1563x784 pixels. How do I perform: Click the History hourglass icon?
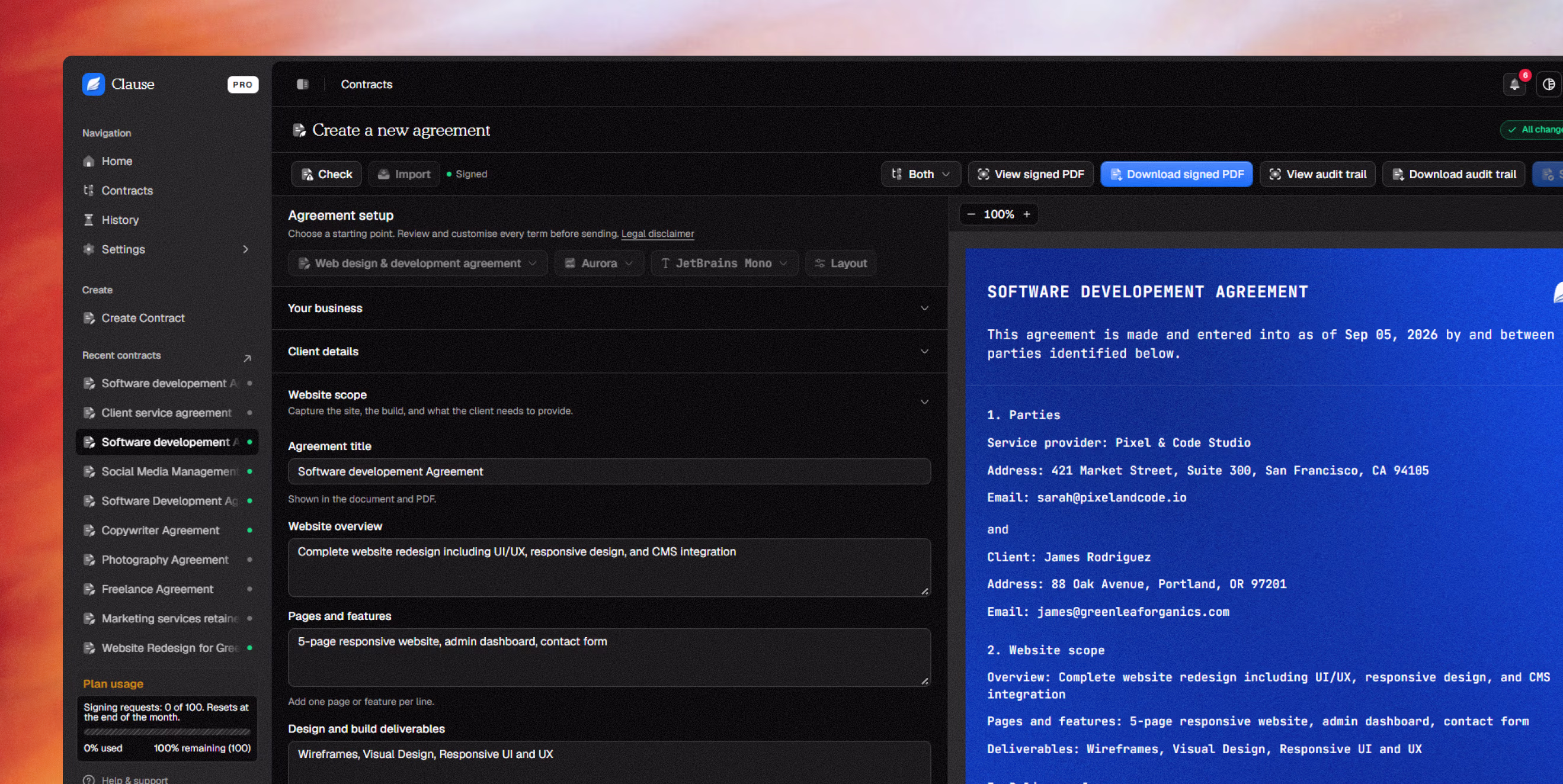[x=89, y=220]
